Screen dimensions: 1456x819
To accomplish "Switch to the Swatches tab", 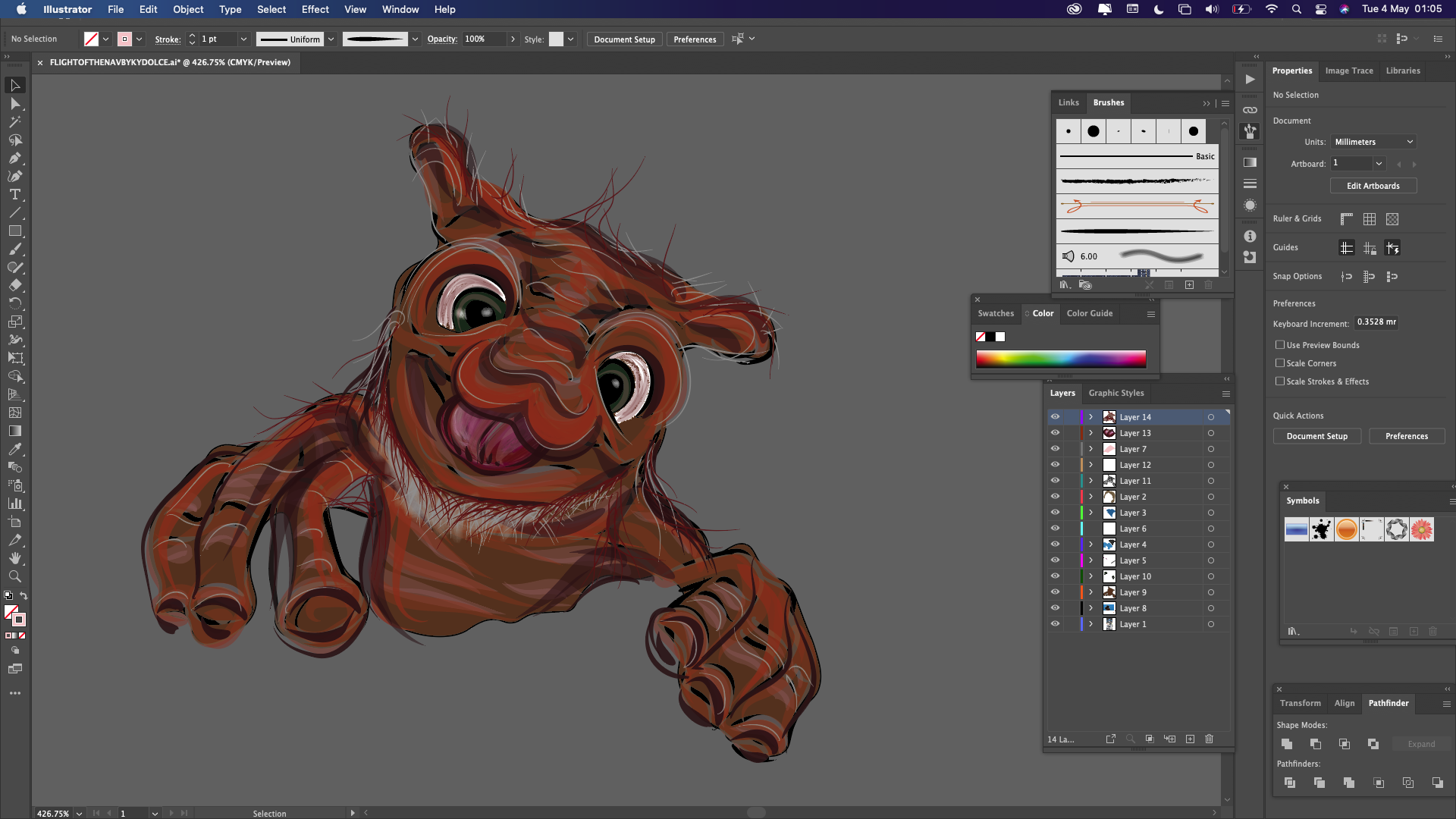I will click(996, 313).
